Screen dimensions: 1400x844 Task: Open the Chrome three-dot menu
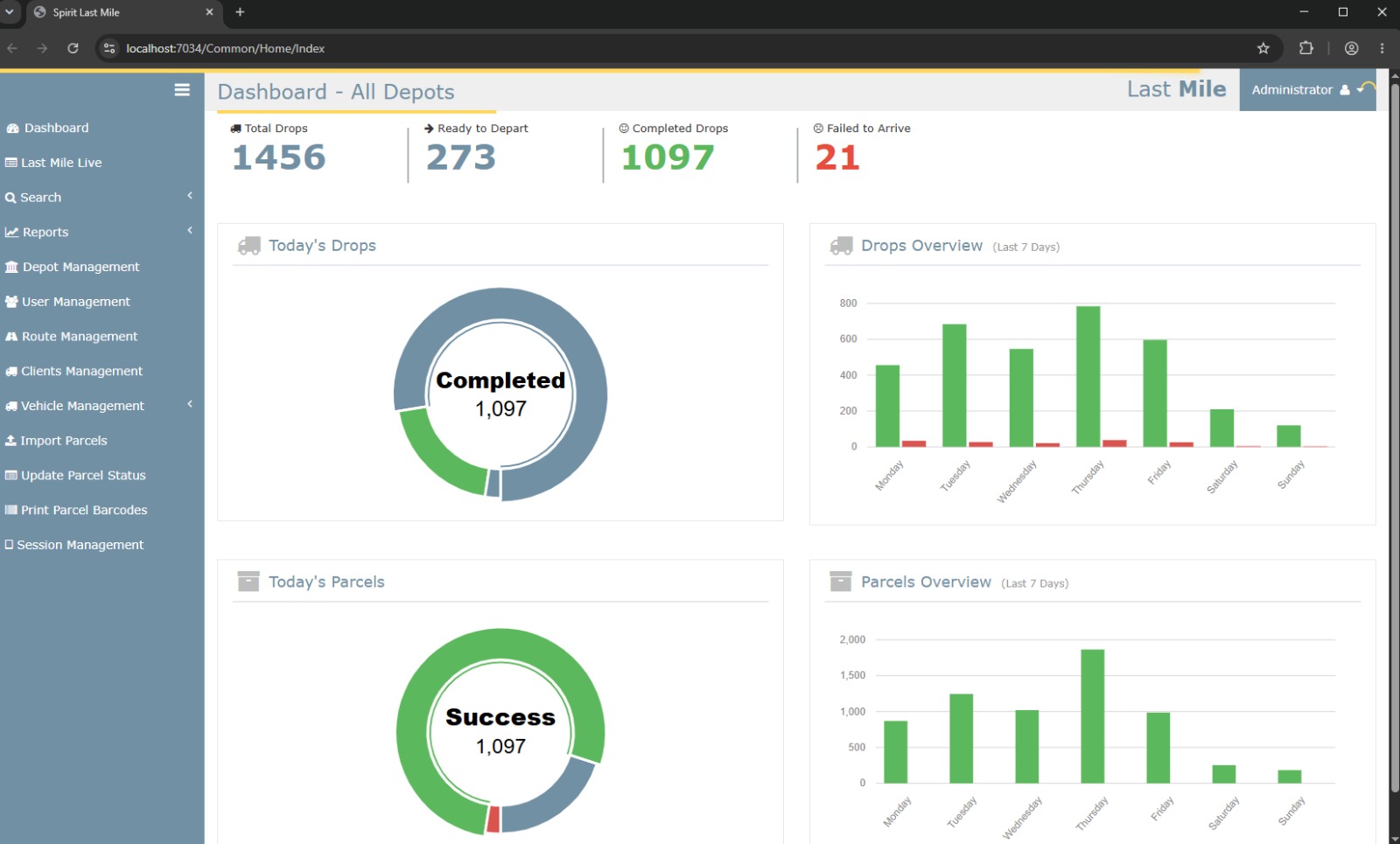click(x=1382, y=48)
